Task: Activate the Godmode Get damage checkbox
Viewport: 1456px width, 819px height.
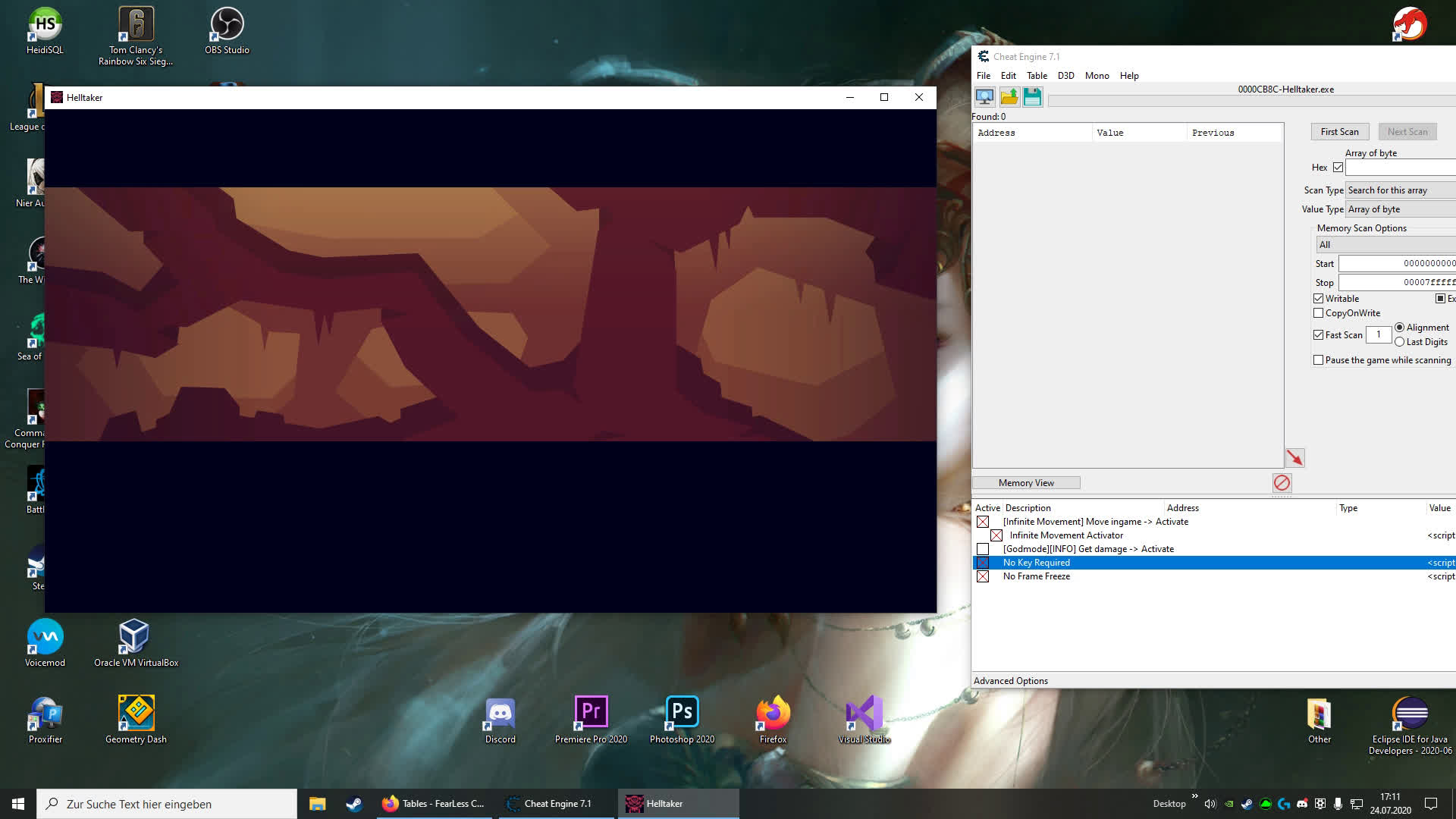Action: coord(983,549)
